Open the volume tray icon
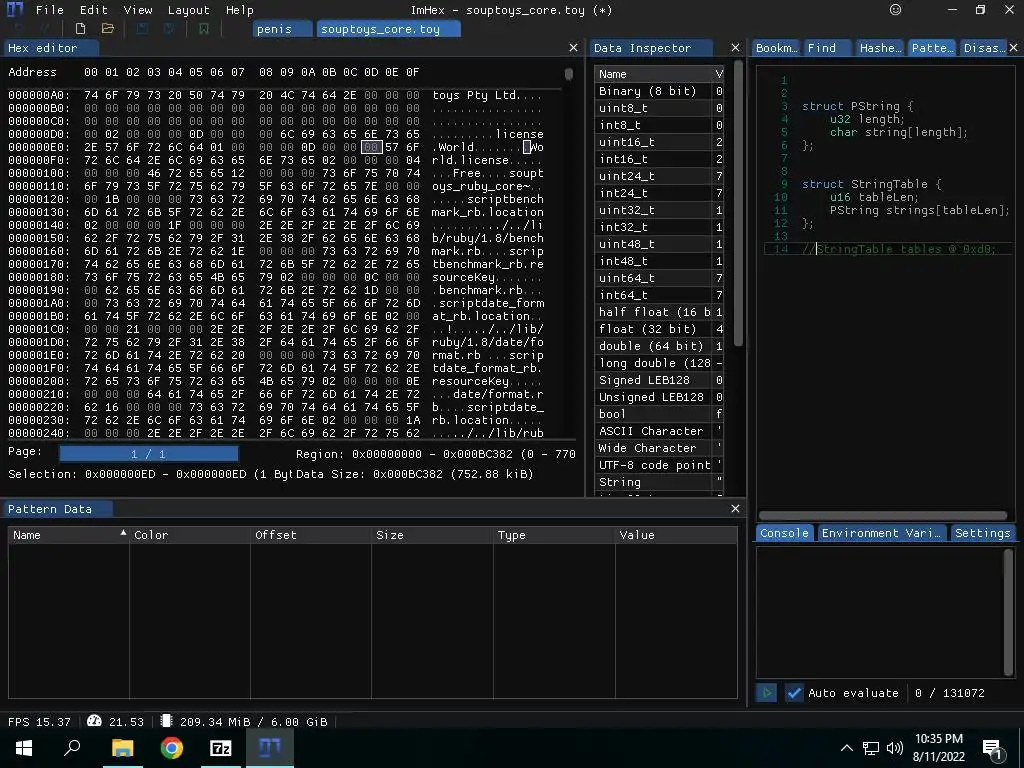Screen dimensions: 1024x768 tap(895, 748)
